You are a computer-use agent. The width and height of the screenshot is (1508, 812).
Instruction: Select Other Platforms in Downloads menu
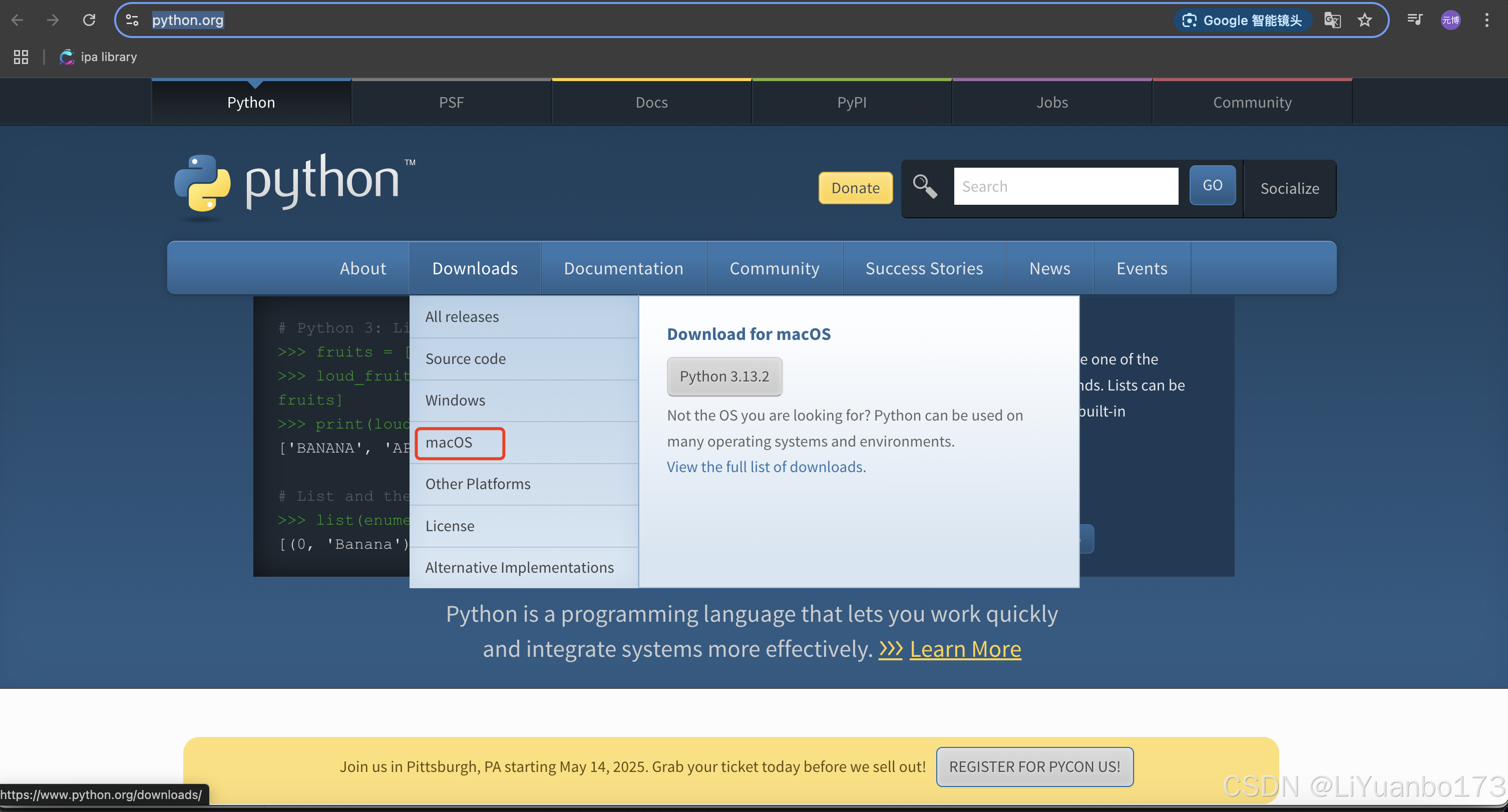pyautogui.click(x=524, y=484)
